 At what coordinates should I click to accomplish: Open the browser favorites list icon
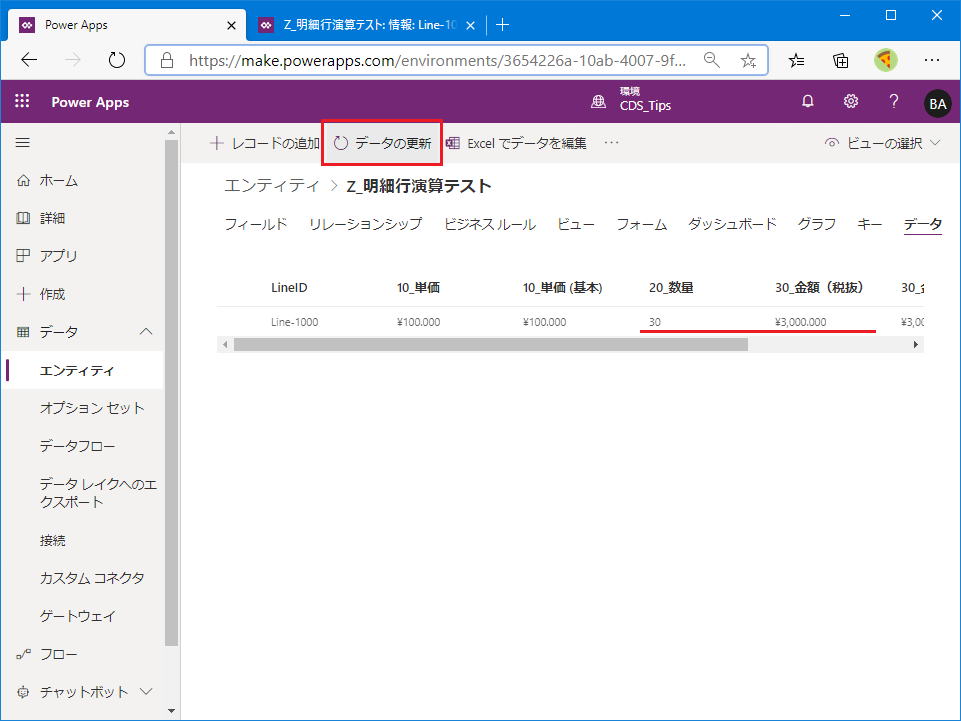pyautogui.click(x=797, y=59)
